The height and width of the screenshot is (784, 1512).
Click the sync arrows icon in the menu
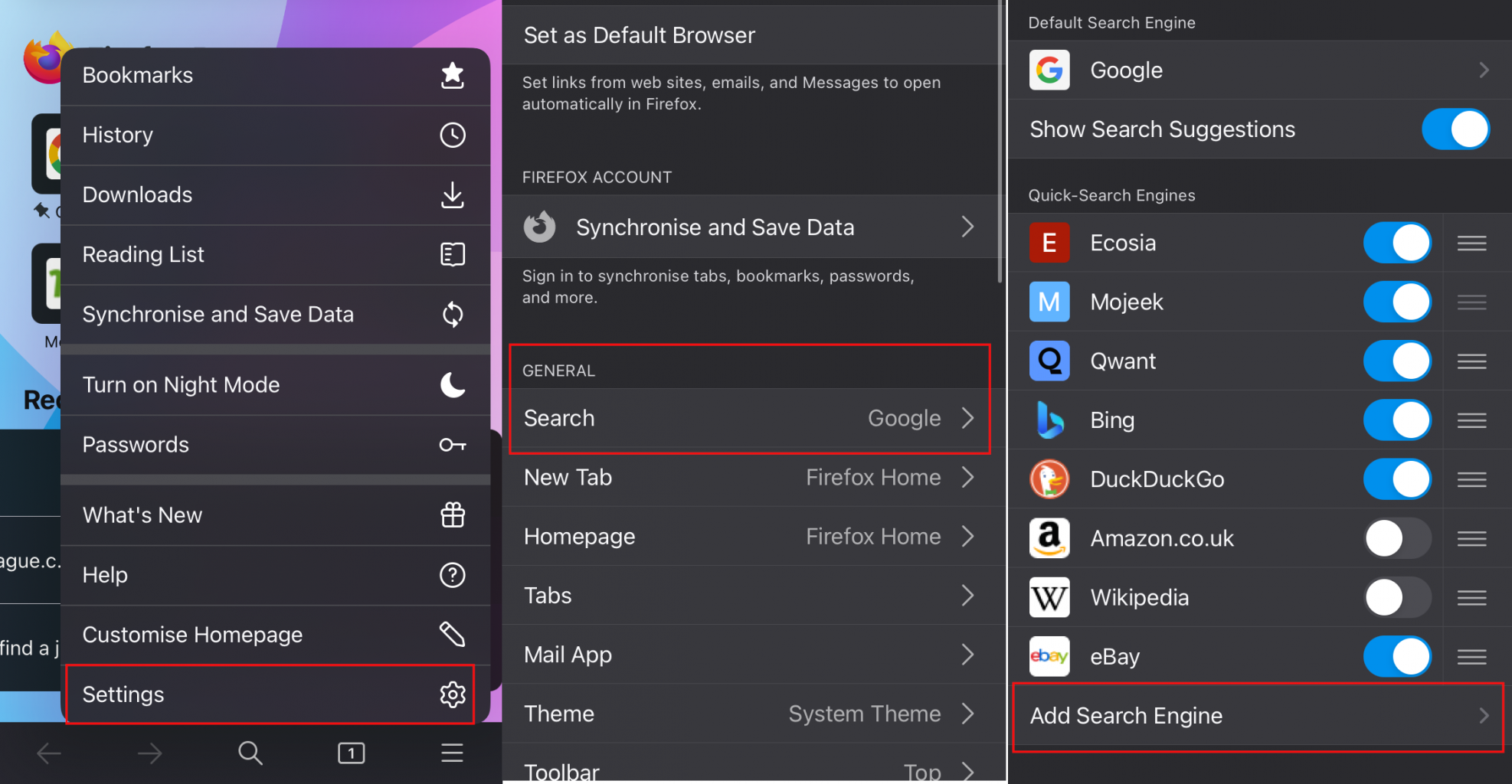click(453, 314)
